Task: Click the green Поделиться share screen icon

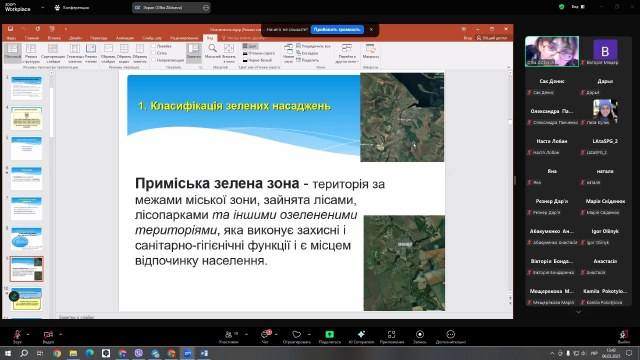Action: 329,334
